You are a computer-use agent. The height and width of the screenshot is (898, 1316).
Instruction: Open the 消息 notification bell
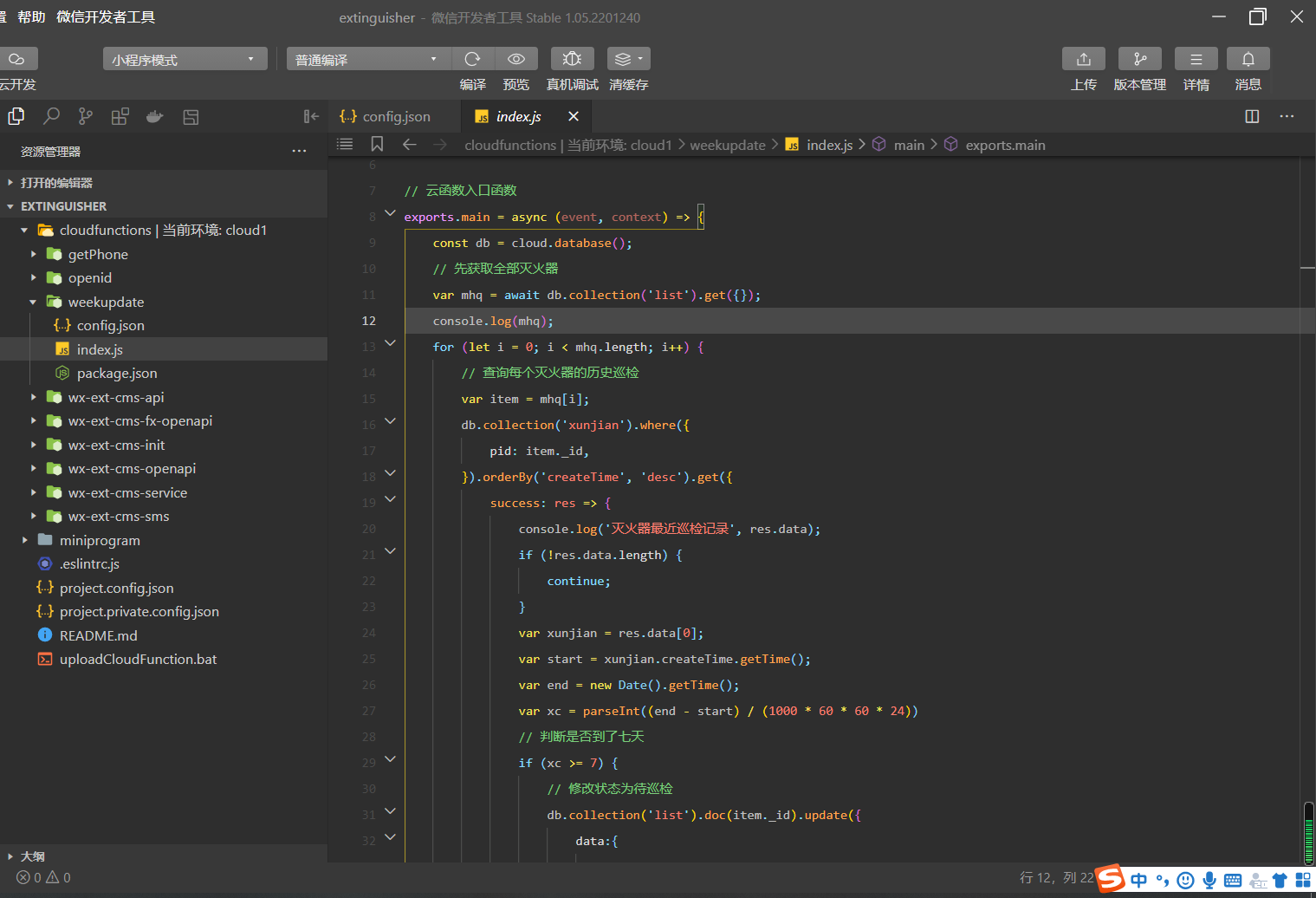(1248, 59)
